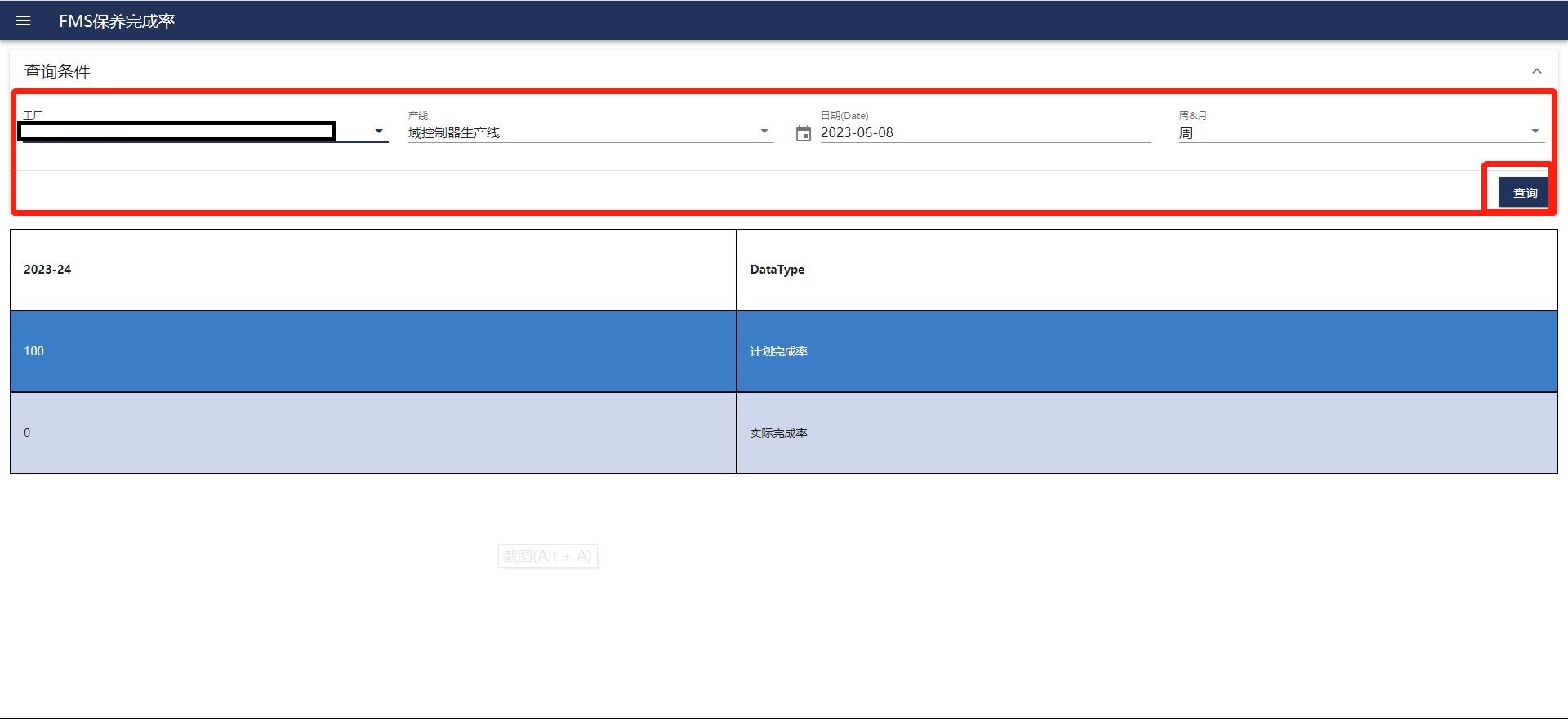Click the 查询条件 section heading
Viewport: 1568px width, 719px height.
click(x=57, y=72)
